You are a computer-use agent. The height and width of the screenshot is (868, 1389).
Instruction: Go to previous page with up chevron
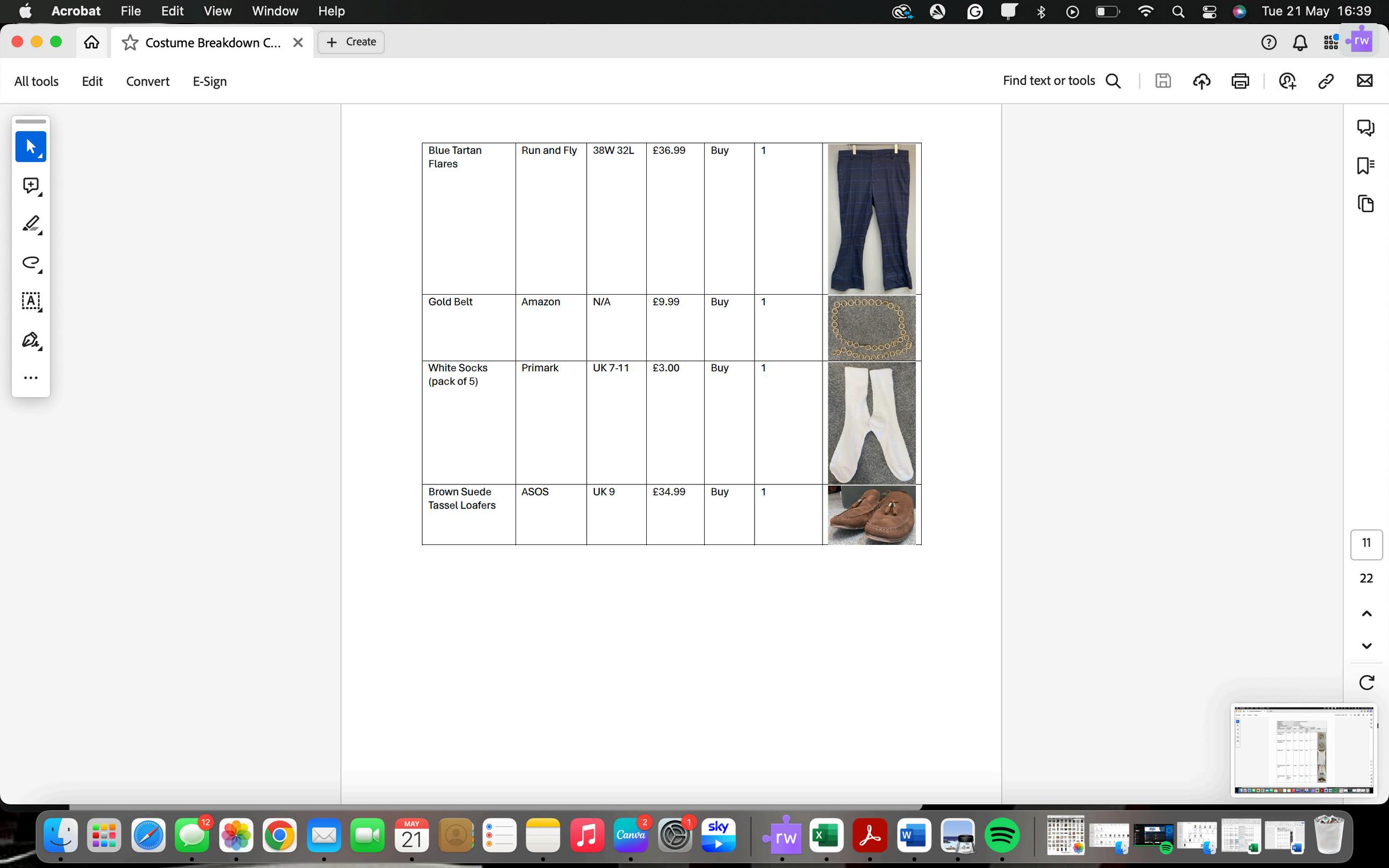click(1366, 613)
